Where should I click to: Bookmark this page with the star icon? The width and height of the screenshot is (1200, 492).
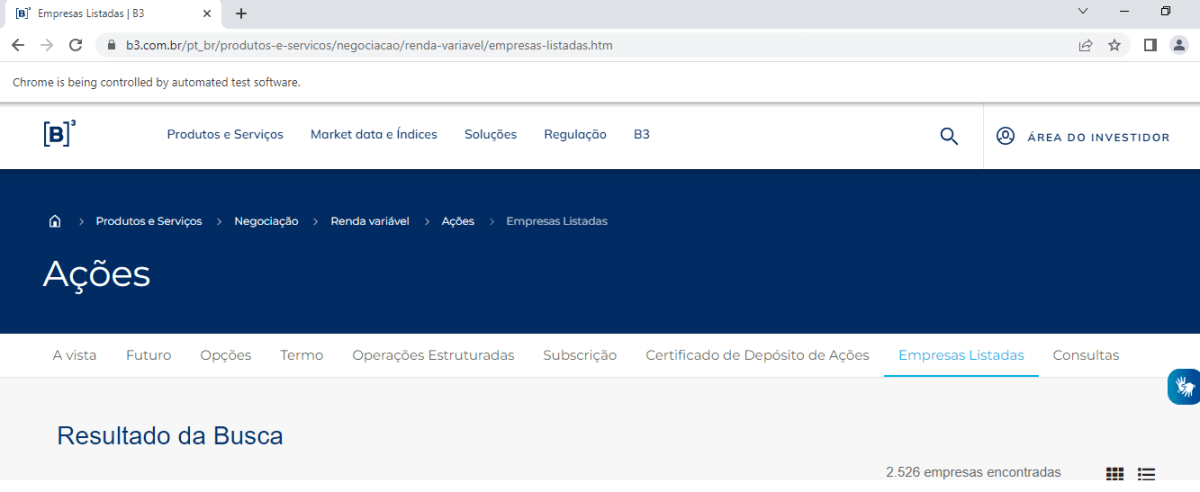pos(1114,45)
